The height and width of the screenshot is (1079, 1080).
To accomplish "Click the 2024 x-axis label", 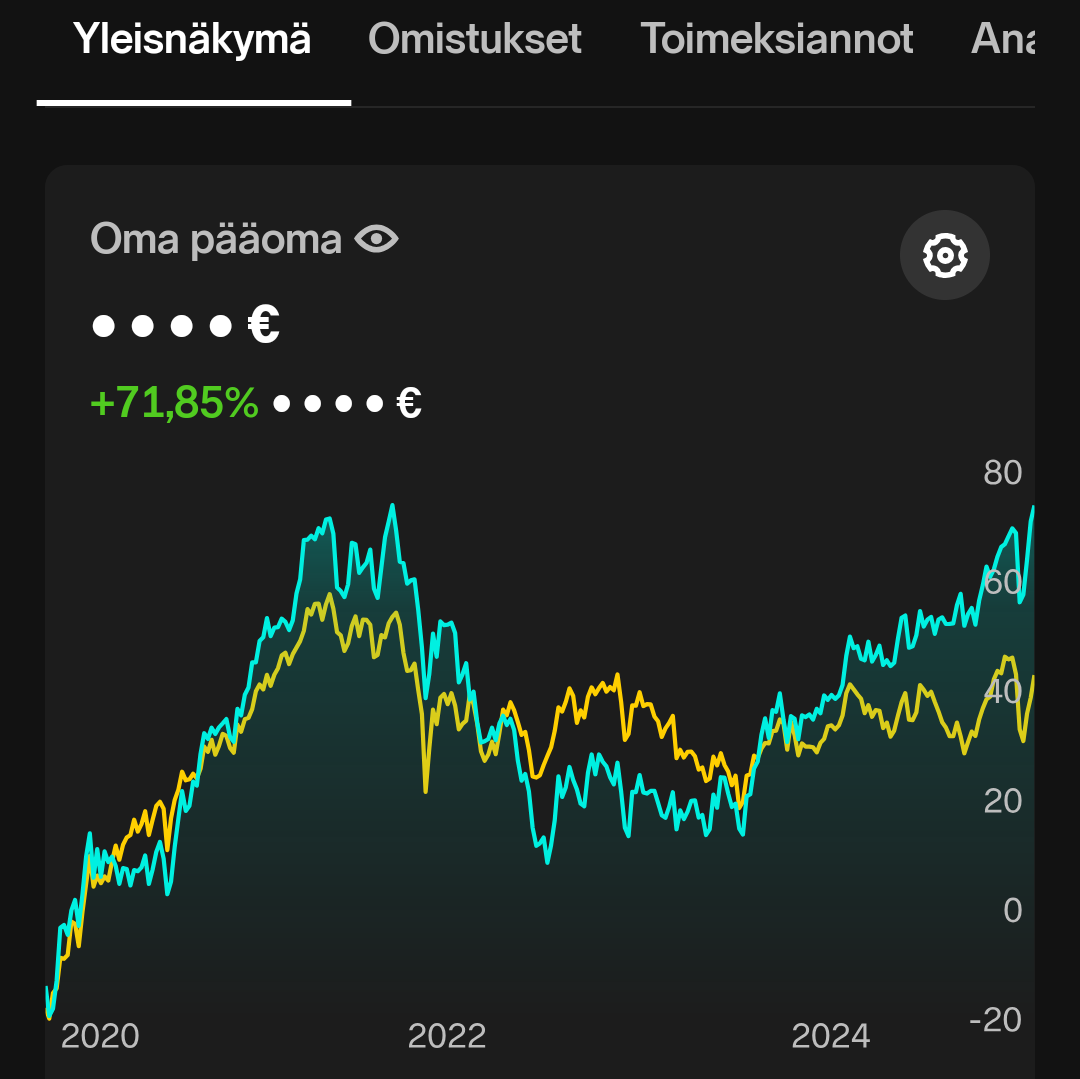I will (x=831, y=1036).
